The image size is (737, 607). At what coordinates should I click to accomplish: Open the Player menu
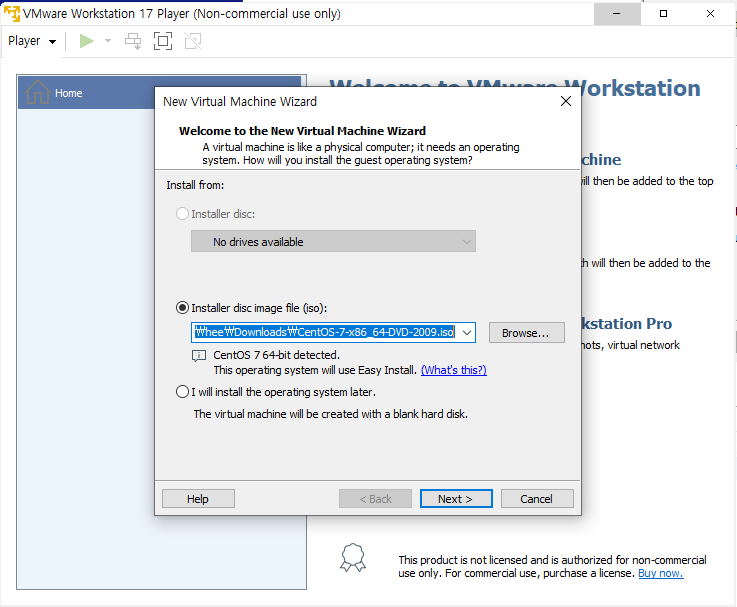(32, 41)
